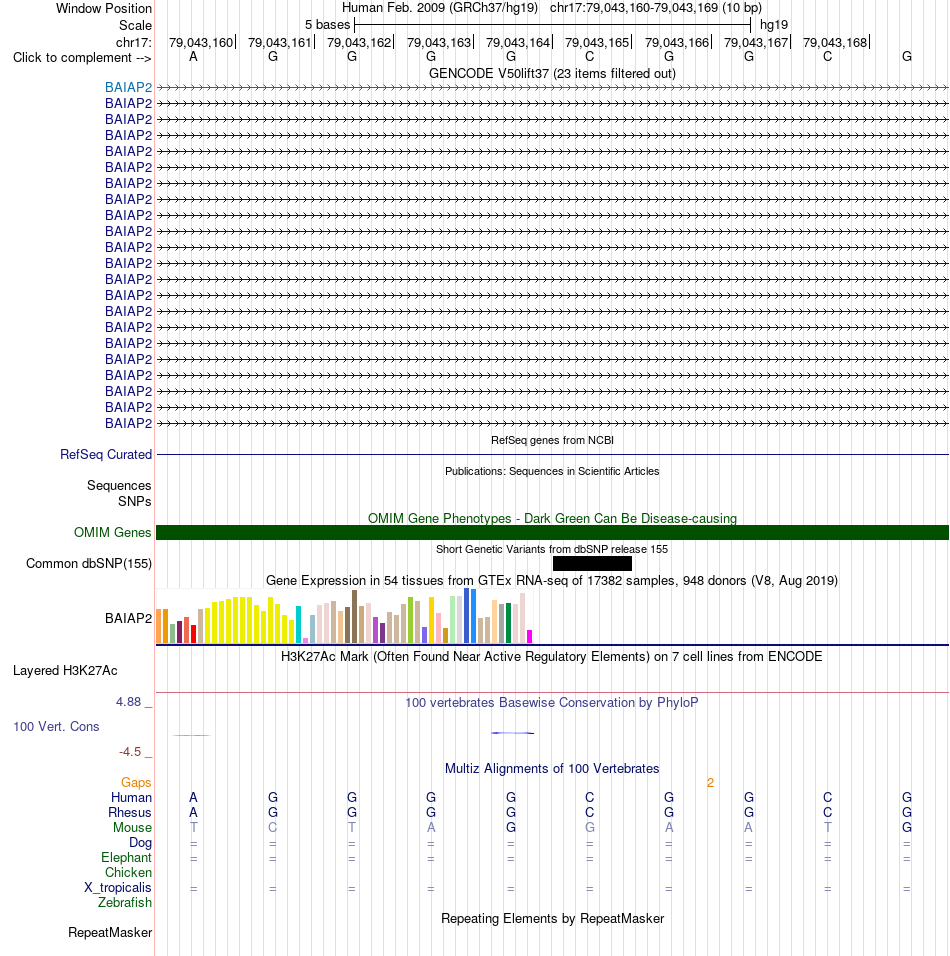
Task: Click the Sequences track label
Action: (119, 485)
